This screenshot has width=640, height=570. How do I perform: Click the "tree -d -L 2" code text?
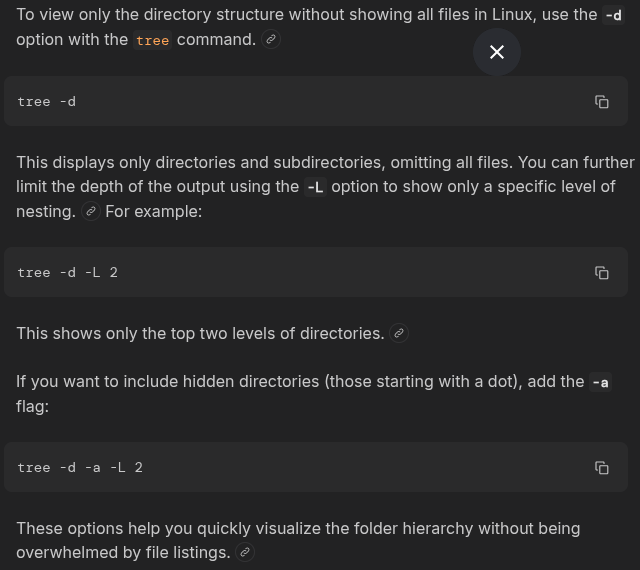tap(68, 273)
